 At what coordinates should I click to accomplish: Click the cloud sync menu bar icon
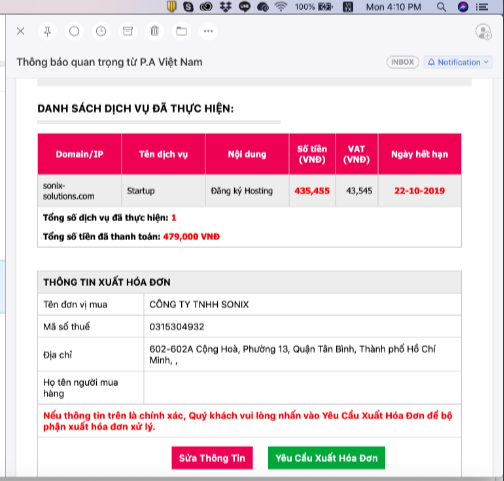(263, 7)
